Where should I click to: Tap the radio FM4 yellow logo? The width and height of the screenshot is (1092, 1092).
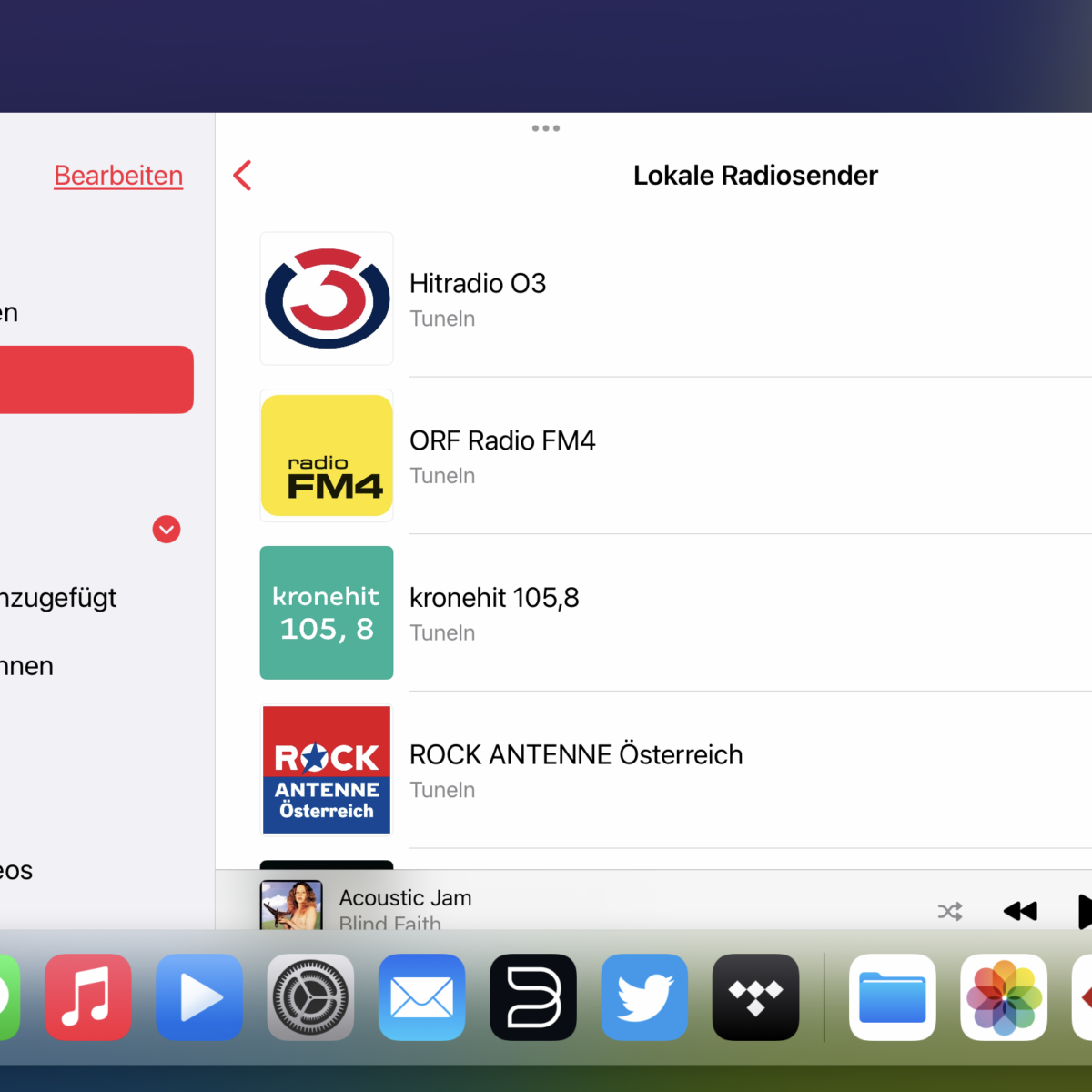(327, 456)
